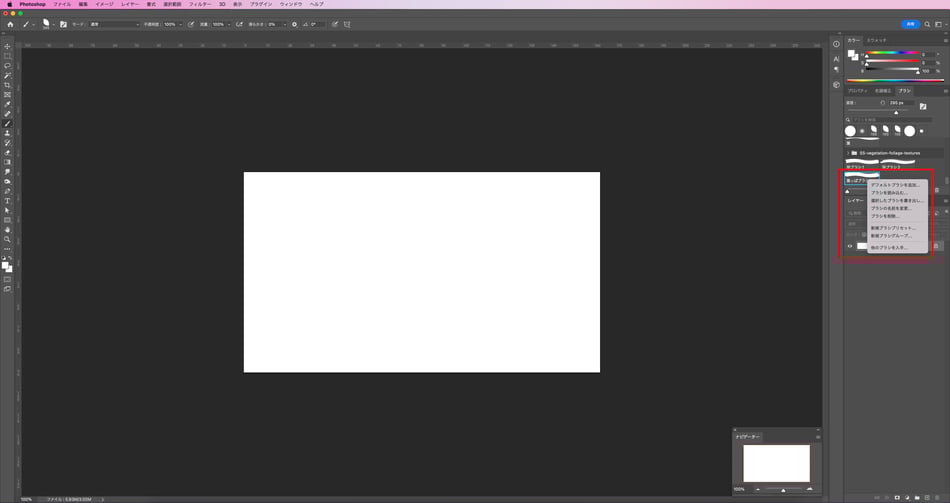Open the Apple menu
The width and height of the screenshot is (950, 503).
[10, 4]
